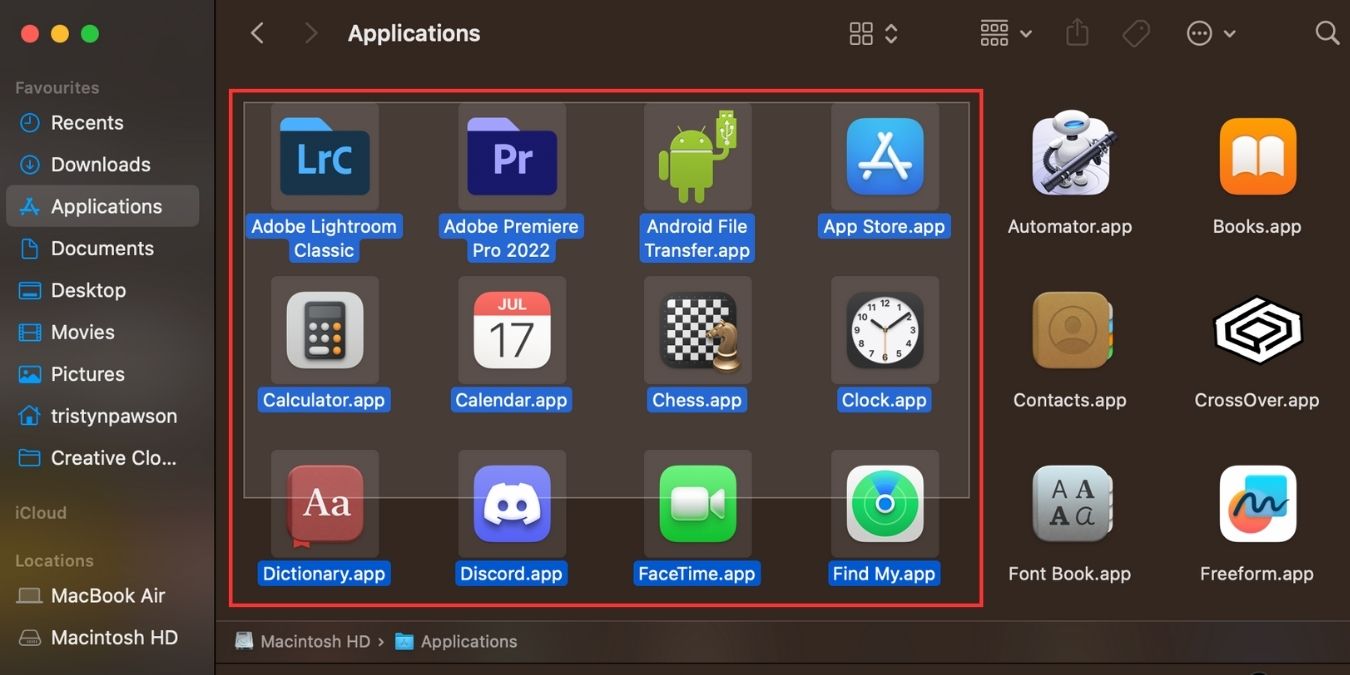Open Creative Cloud folder in sidebar
This screenshot has width=1350, height=675.
click(103, 458)
